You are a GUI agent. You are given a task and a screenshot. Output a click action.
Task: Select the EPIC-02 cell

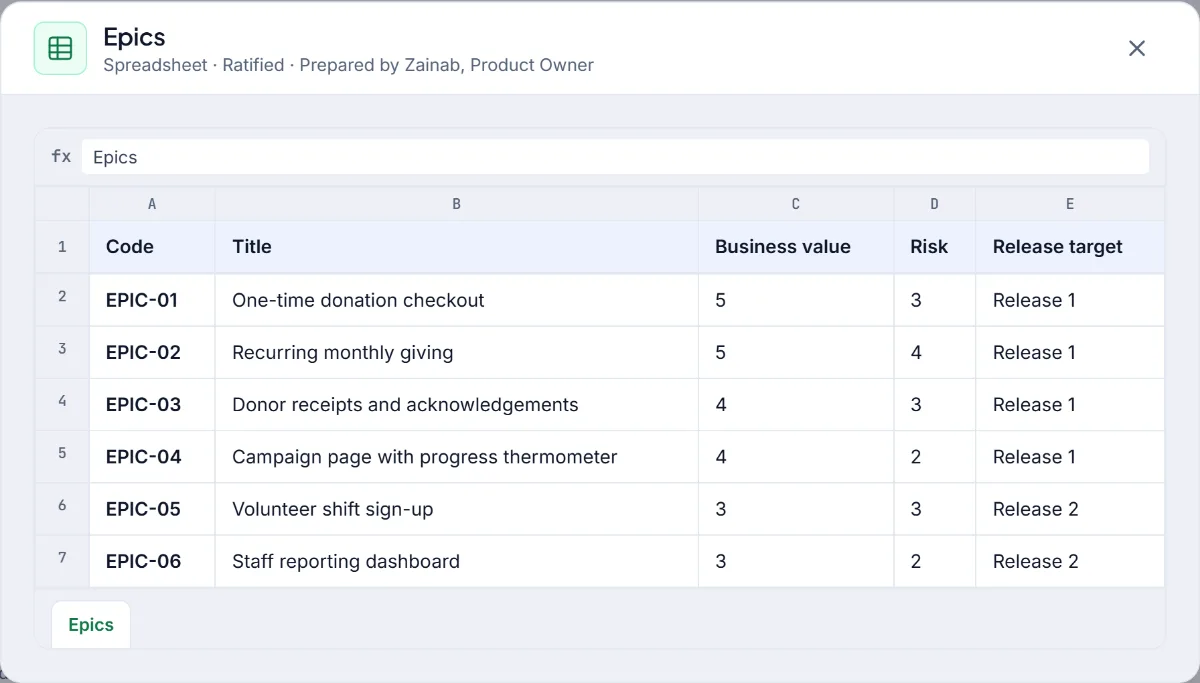pyautogui.click(x=152, y=352)
